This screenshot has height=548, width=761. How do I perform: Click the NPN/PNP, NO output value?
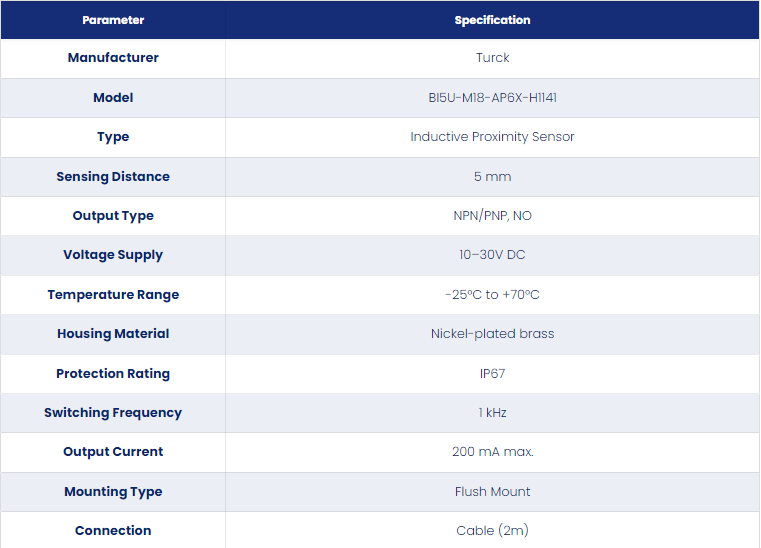click(x=492, y=216)
